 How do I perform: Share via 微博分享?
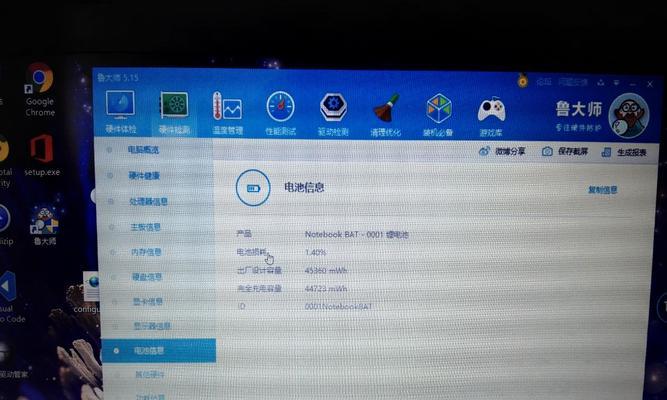502,151
